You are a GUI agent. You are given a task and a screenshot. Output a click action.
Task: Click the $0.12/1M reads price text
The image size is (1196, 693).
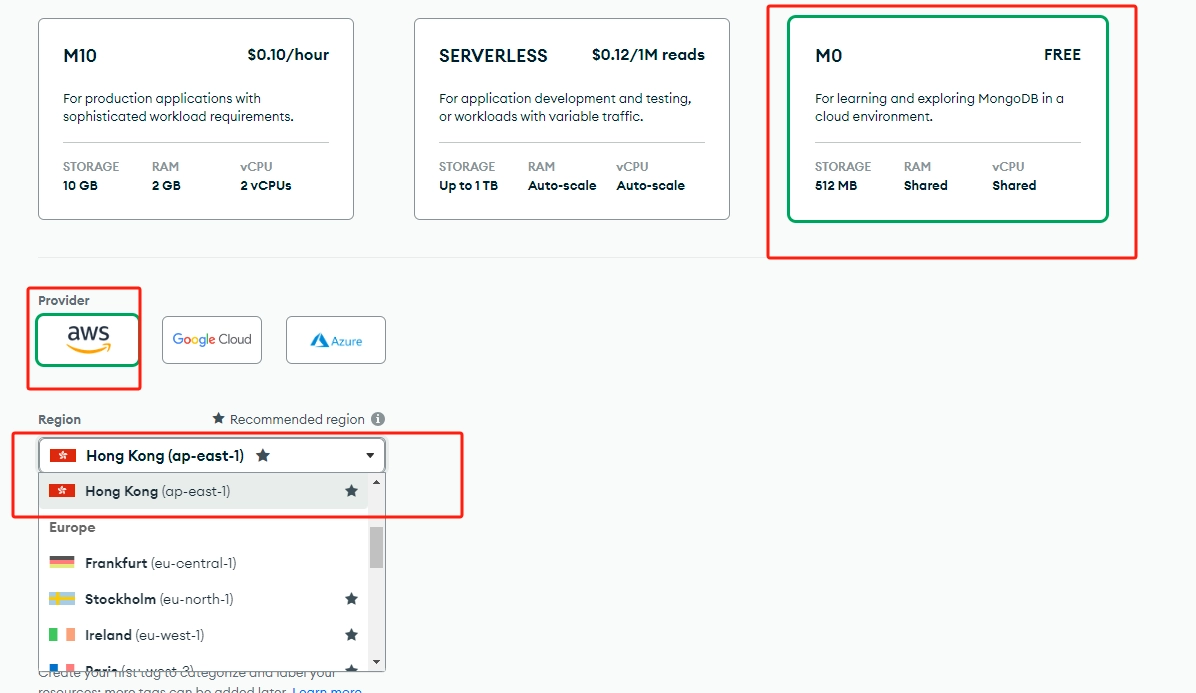click(x=648, y=55)
